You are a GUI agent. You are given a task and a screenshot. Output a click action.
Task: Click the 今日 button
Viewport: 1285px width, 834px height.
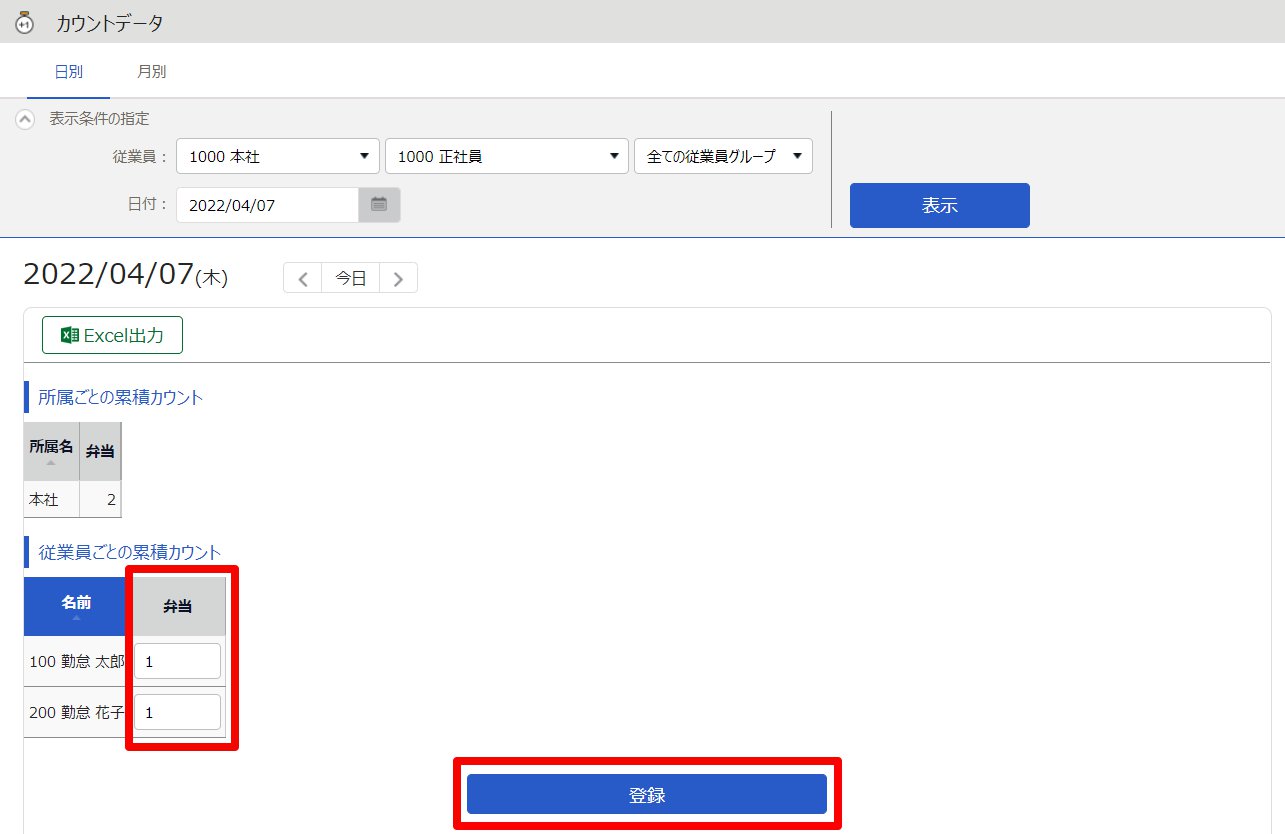351,278
